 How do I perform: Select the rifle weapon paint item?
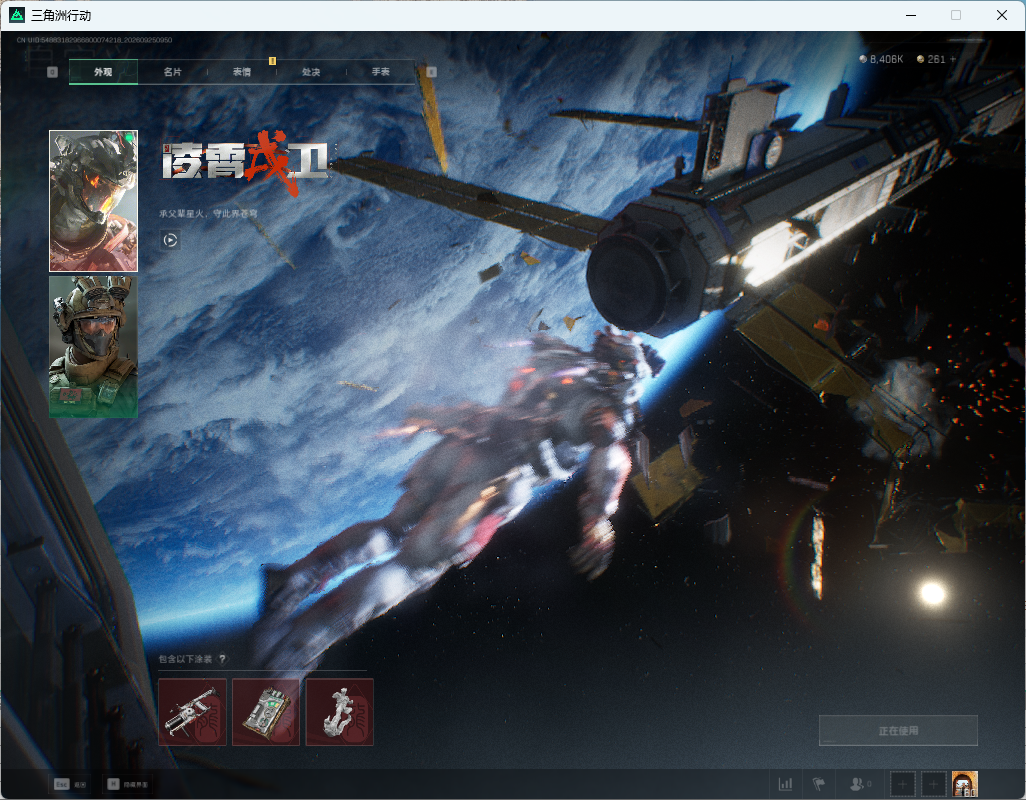(192, 712)
